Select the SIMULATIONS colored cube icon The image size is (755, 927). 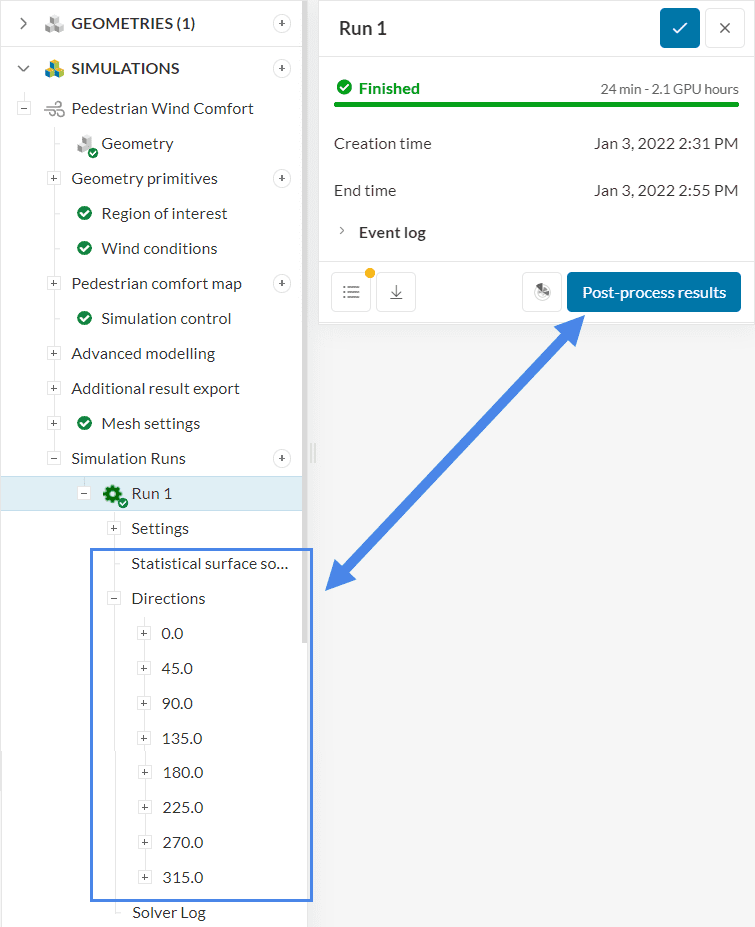[54, 68]
